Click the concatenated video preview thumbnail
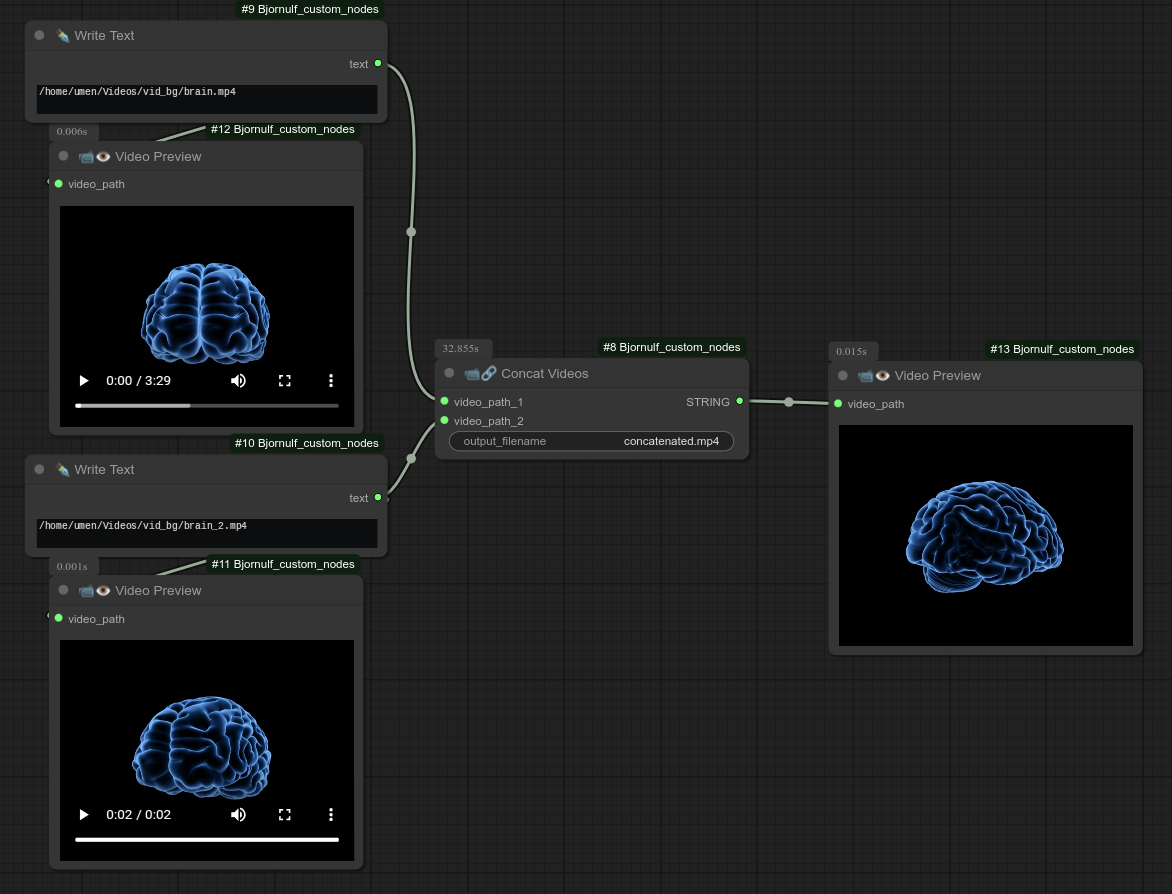 985,535
